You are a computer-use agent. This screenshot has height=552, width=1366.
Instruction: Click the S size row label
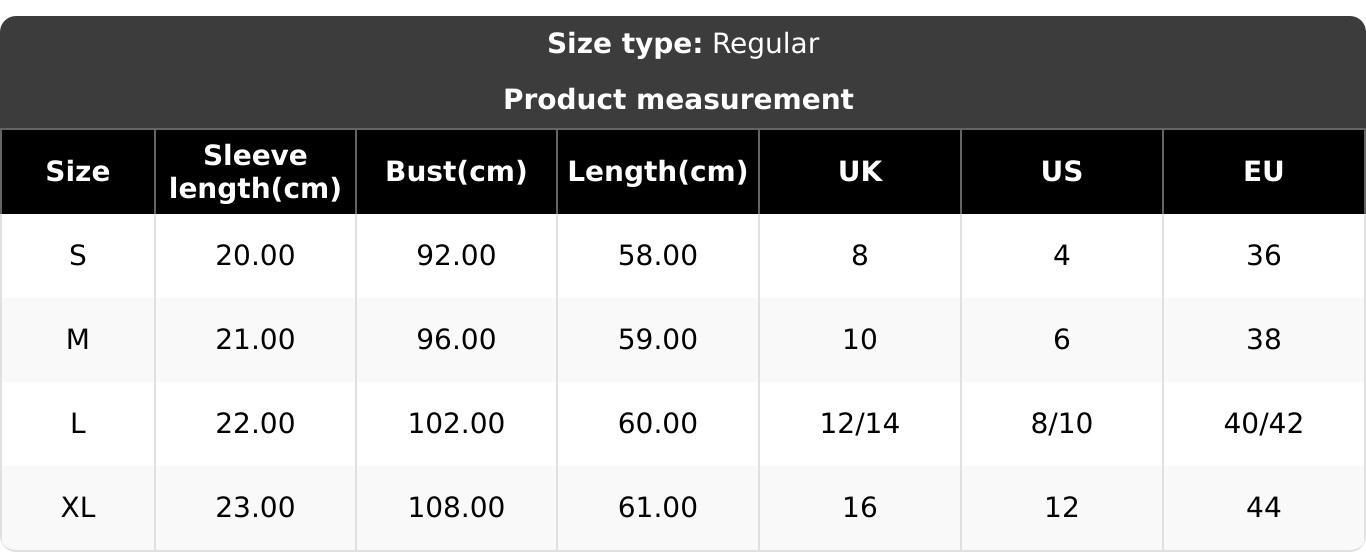[78, 256]
